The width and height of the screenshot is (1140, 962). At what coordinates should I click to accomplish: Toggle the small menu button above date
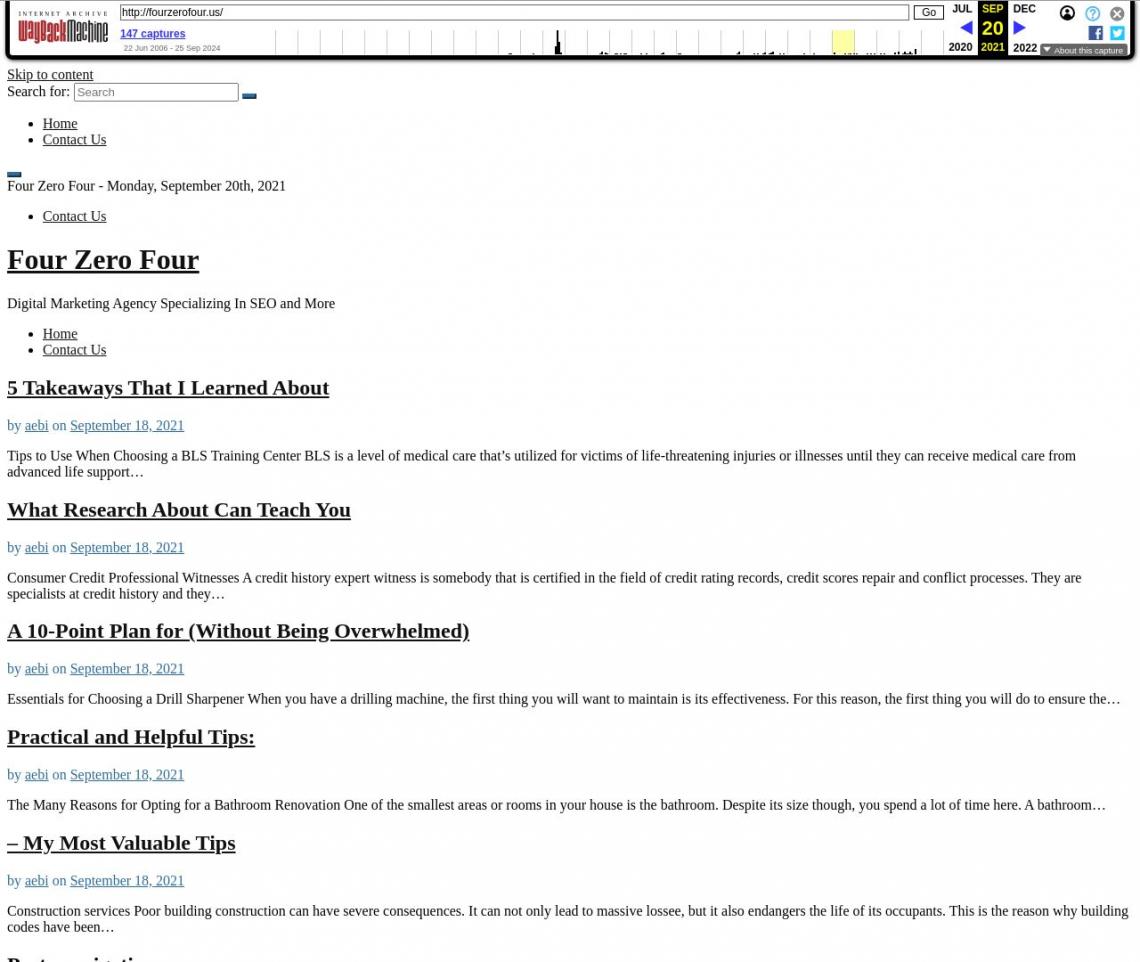(14, 174)
